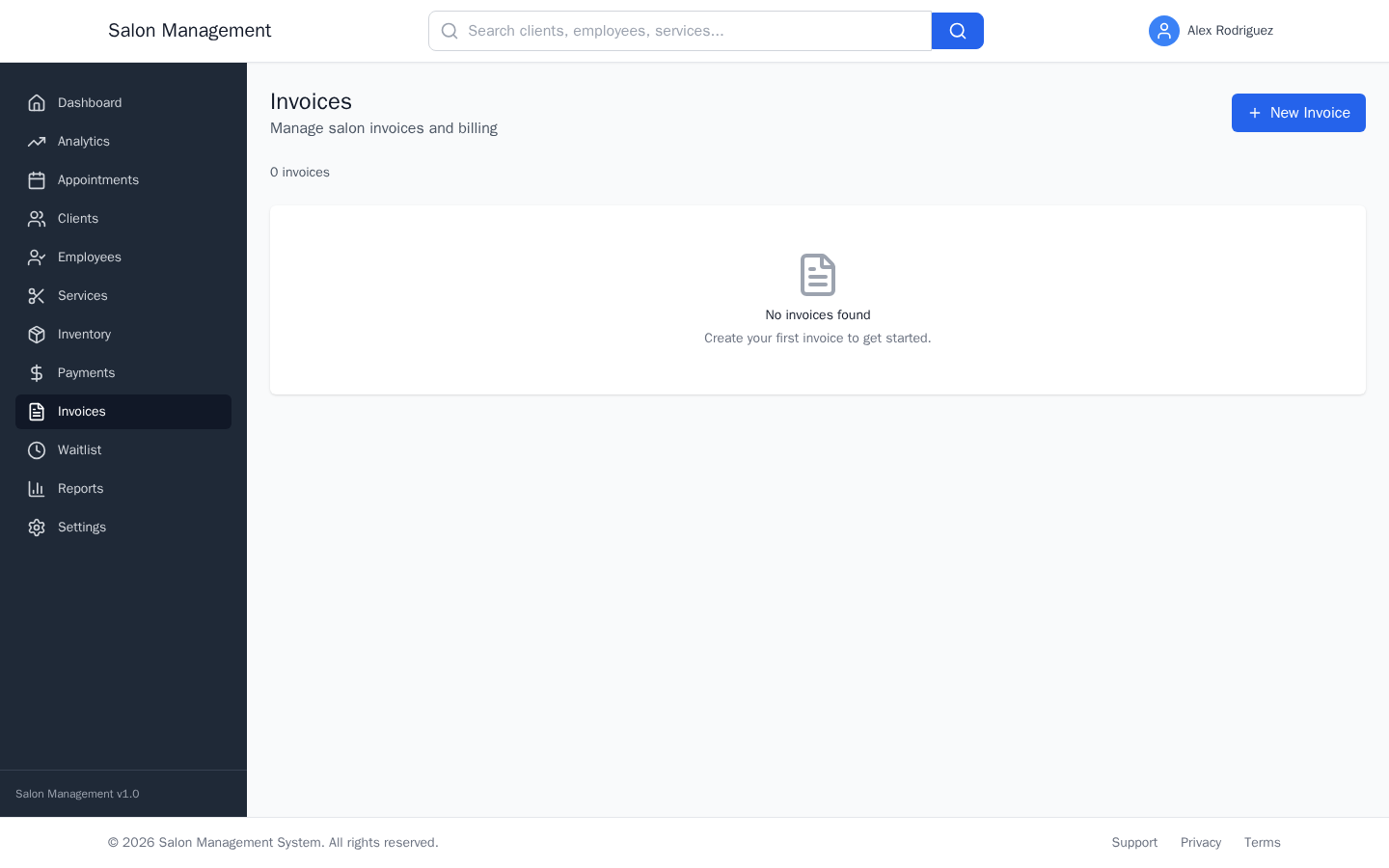Click the Reports bar chart icon

[x=37, y=489]
